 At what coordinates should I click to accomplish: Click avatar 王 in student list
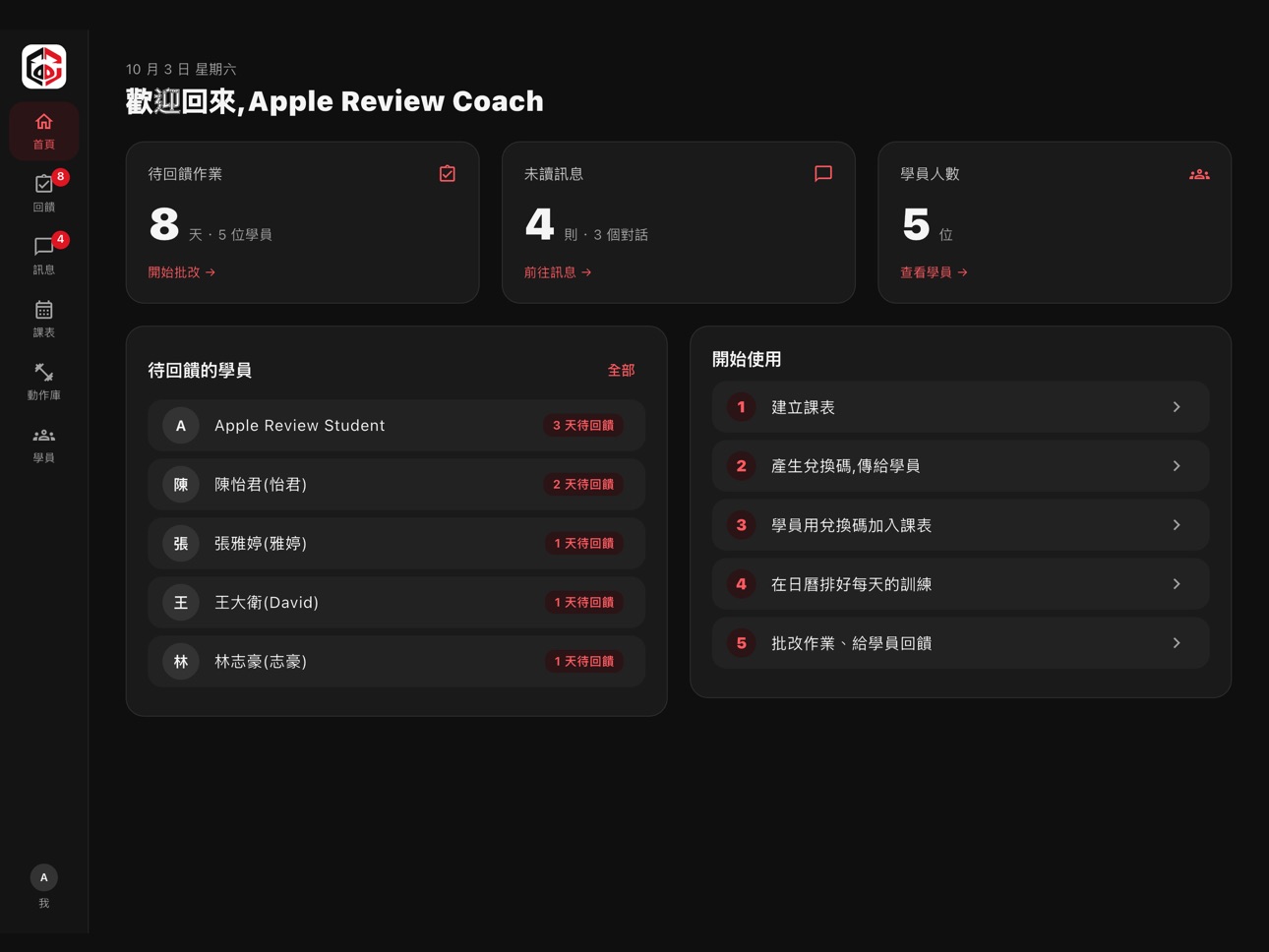click(181, 603)
